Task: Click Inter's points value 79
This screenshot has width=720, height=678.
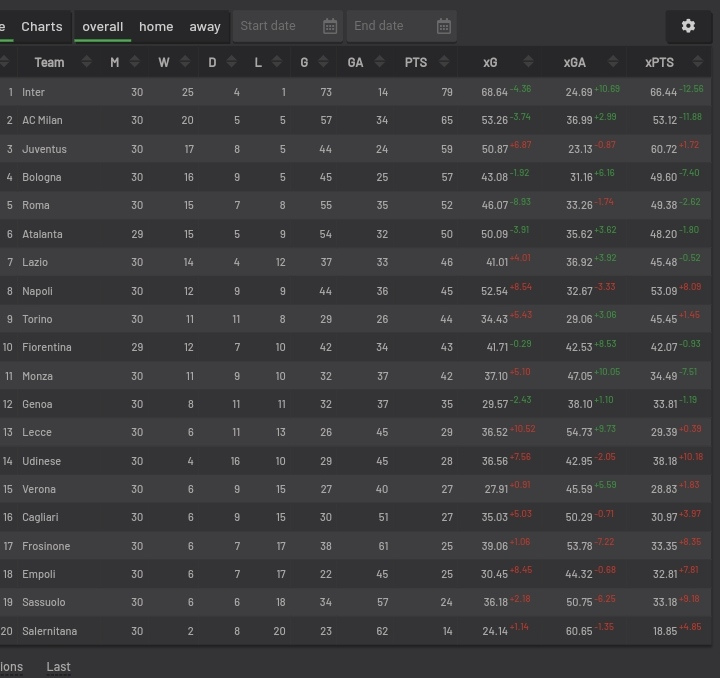Action: [x=447, y=92]
